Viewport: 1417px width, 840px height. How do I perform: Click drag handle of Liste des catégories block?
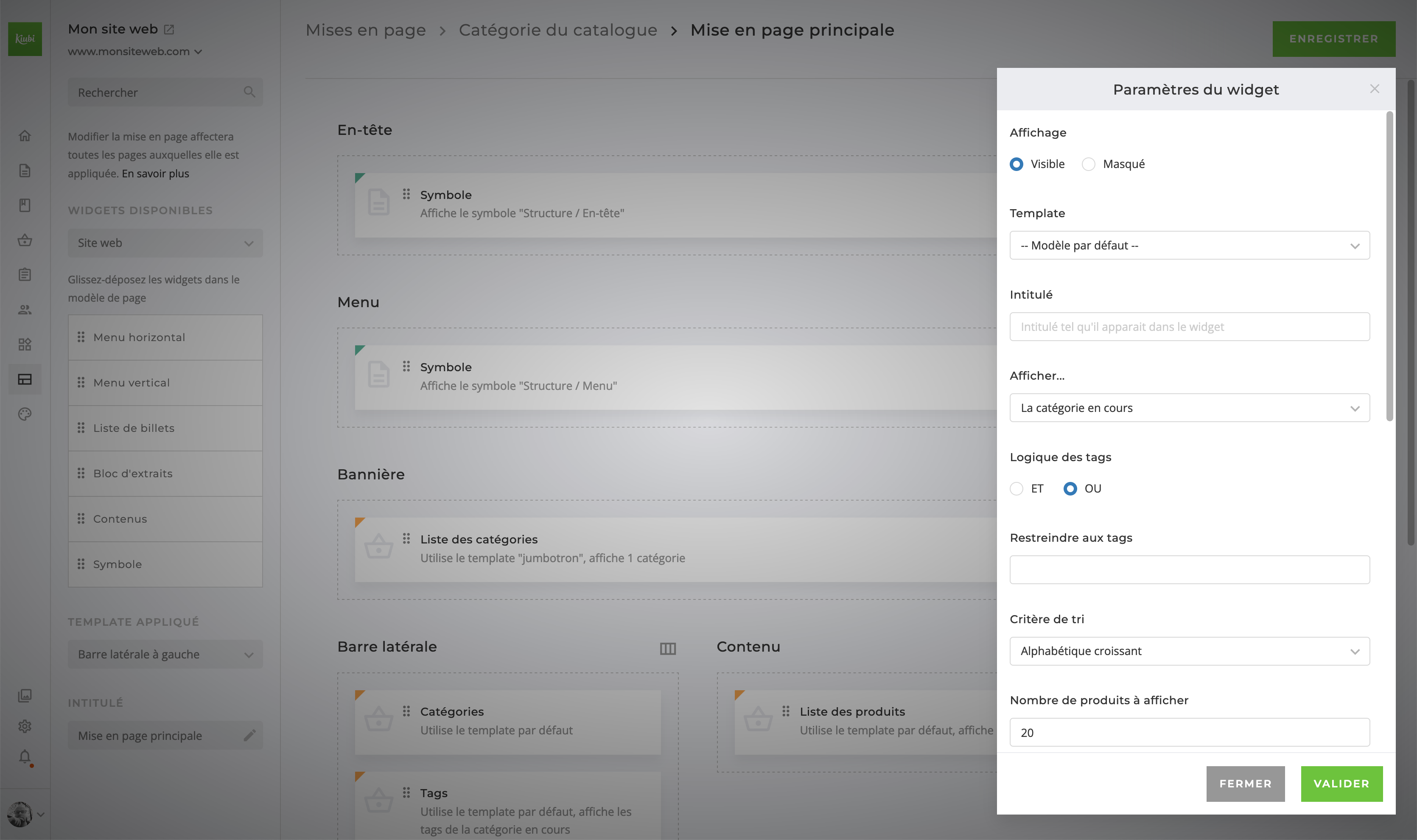[406, 538]
